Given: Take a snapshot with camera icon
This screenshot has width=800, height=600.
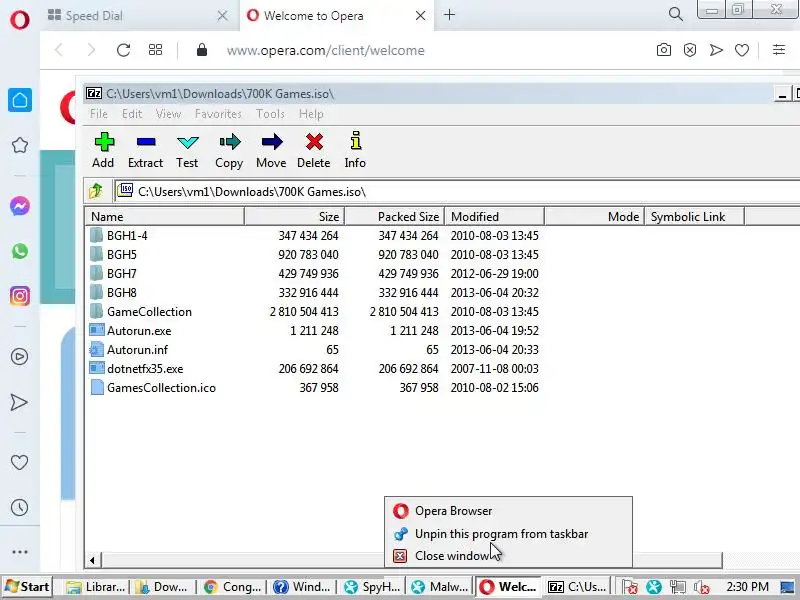Looking at the screenshot, I should [x=664, y=50].
